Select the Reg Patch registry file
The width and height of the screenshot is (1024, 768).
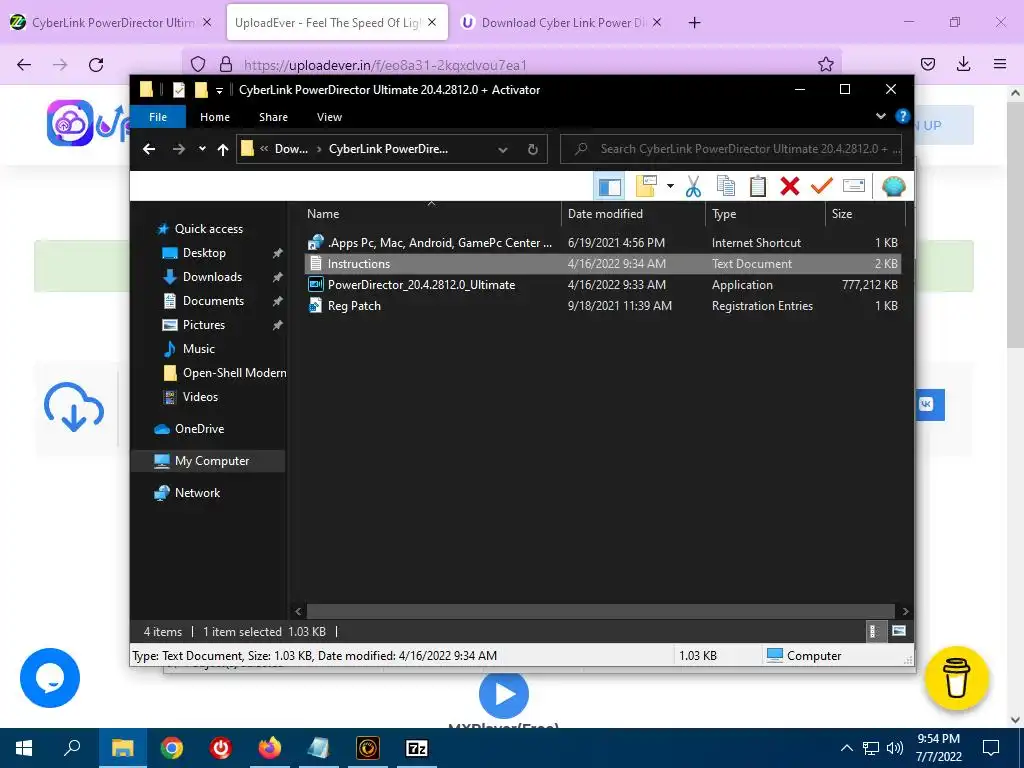click(602, 306)
